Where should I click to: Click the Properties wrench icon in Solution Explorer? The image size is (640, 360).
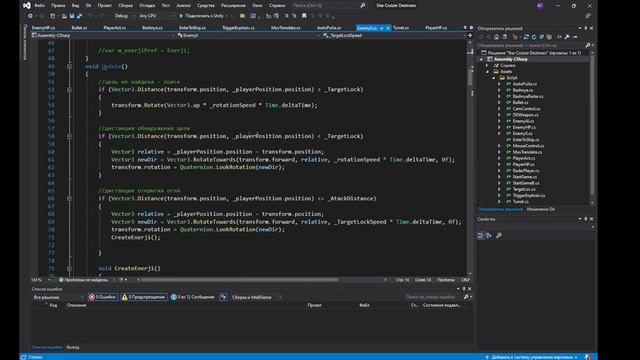click(x=567, y=37)
